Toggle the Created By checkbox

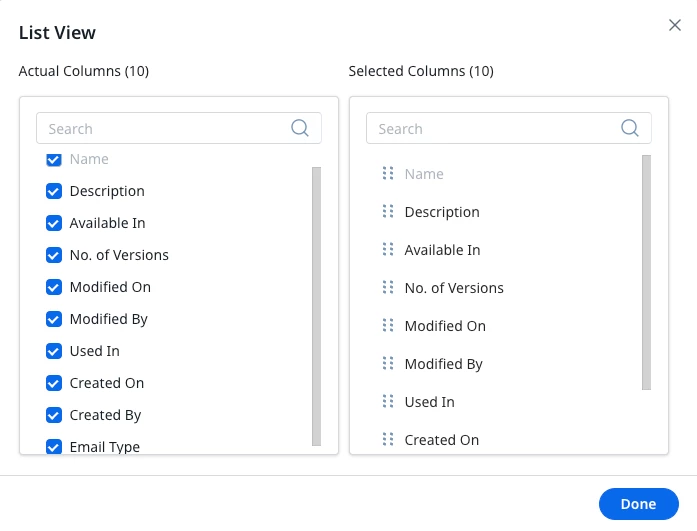click(x=54, y=415)
